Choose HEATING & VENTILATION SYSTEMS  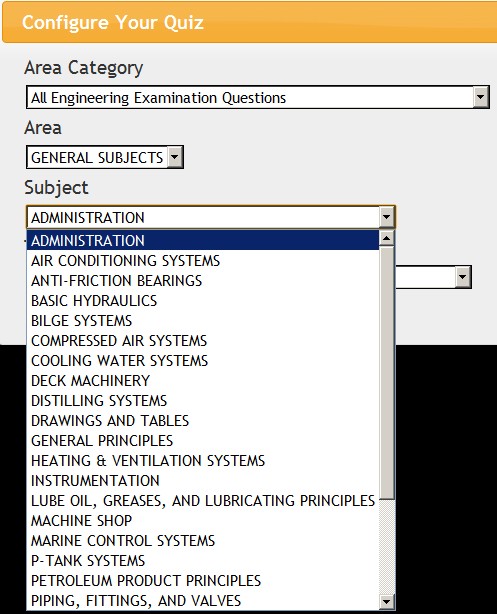[x=202, y=460]
